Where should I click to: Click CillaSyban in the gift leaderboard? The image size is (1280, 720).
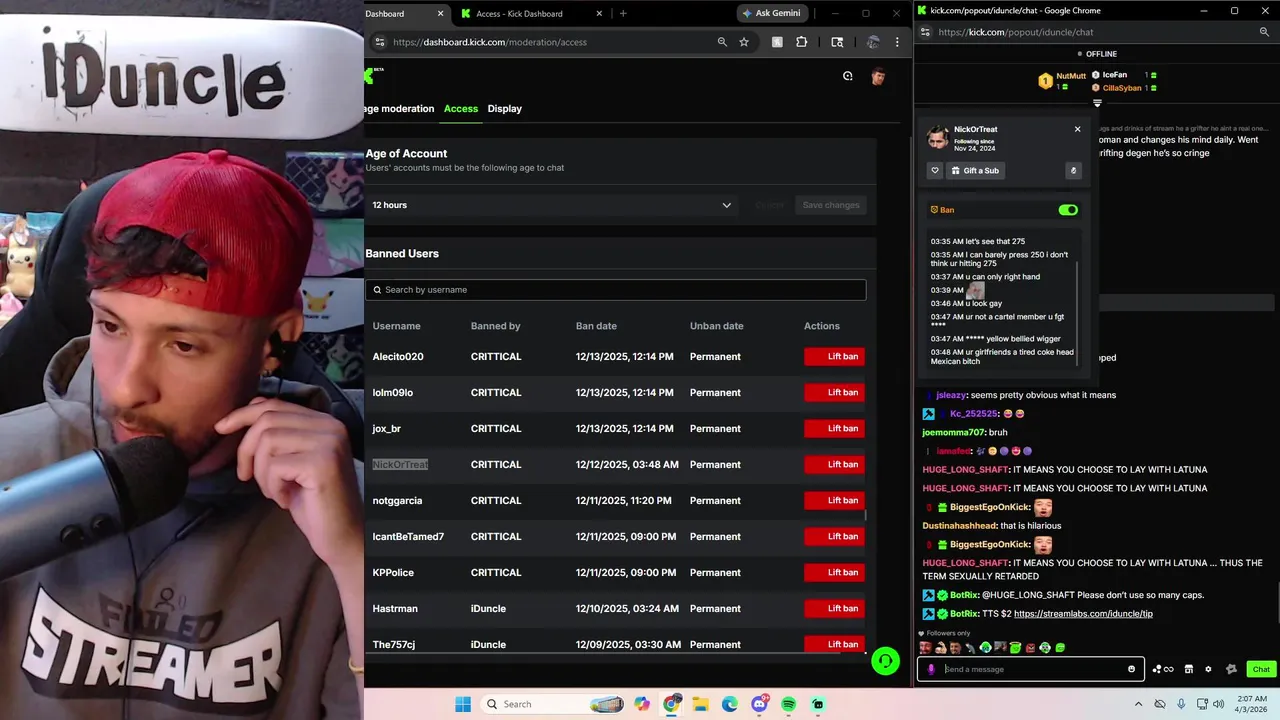(x=1122, y=88)
